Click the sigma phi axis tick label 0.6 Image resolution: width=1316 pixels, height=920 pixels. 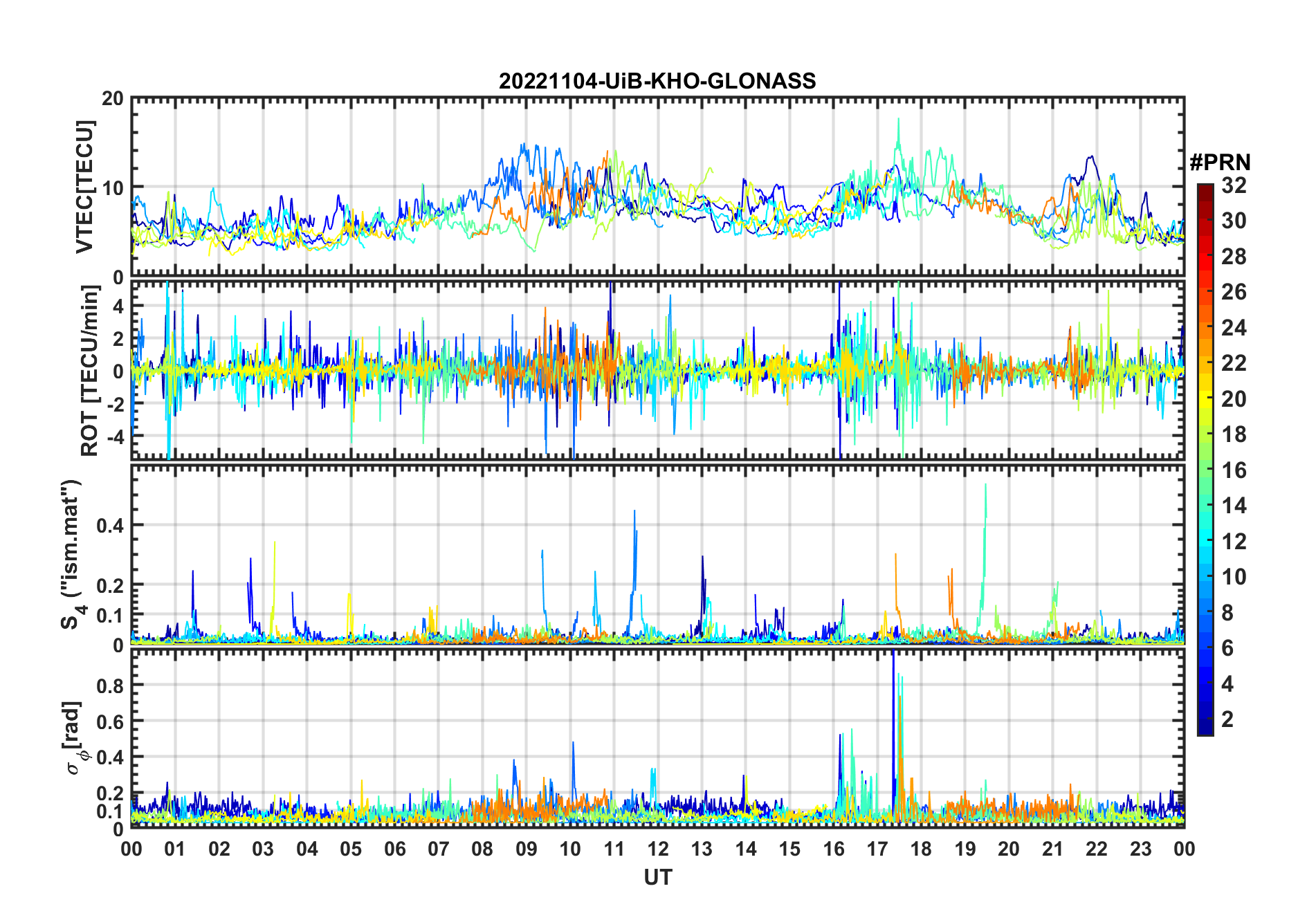(x=110, y=721)
